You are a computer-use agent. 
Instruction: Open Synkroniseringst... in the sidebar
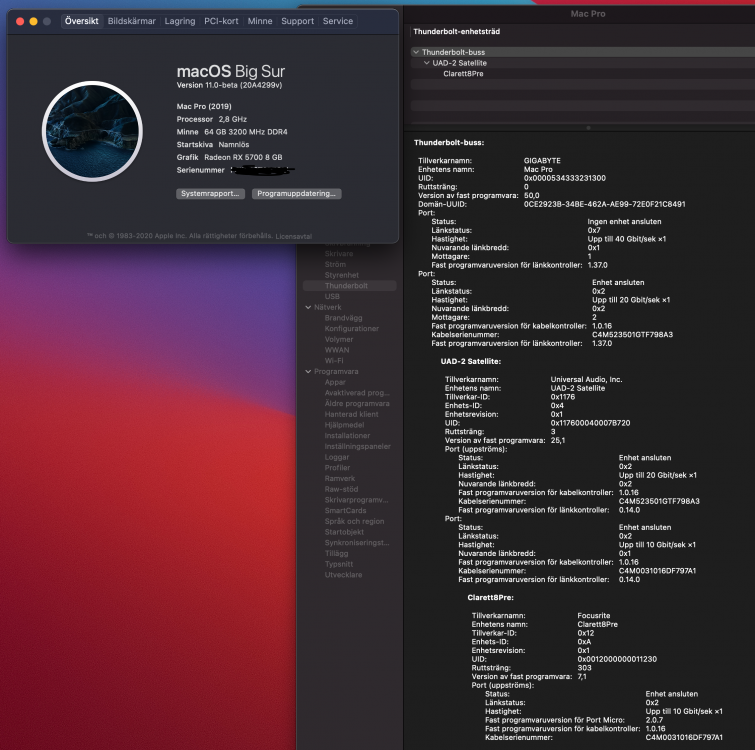[x=357, y=543]
